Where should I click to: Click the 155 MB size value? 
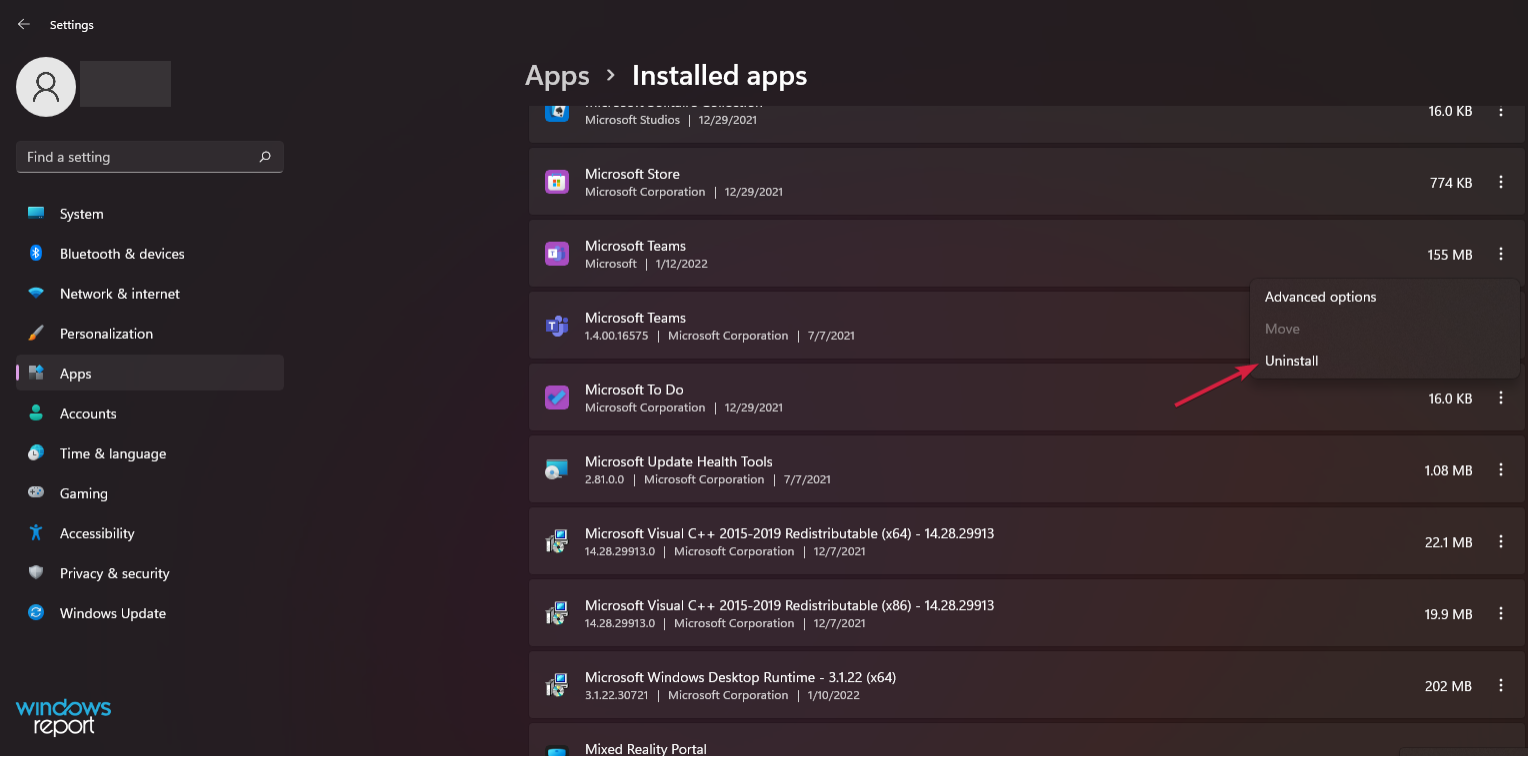[x=1450, y=255]
